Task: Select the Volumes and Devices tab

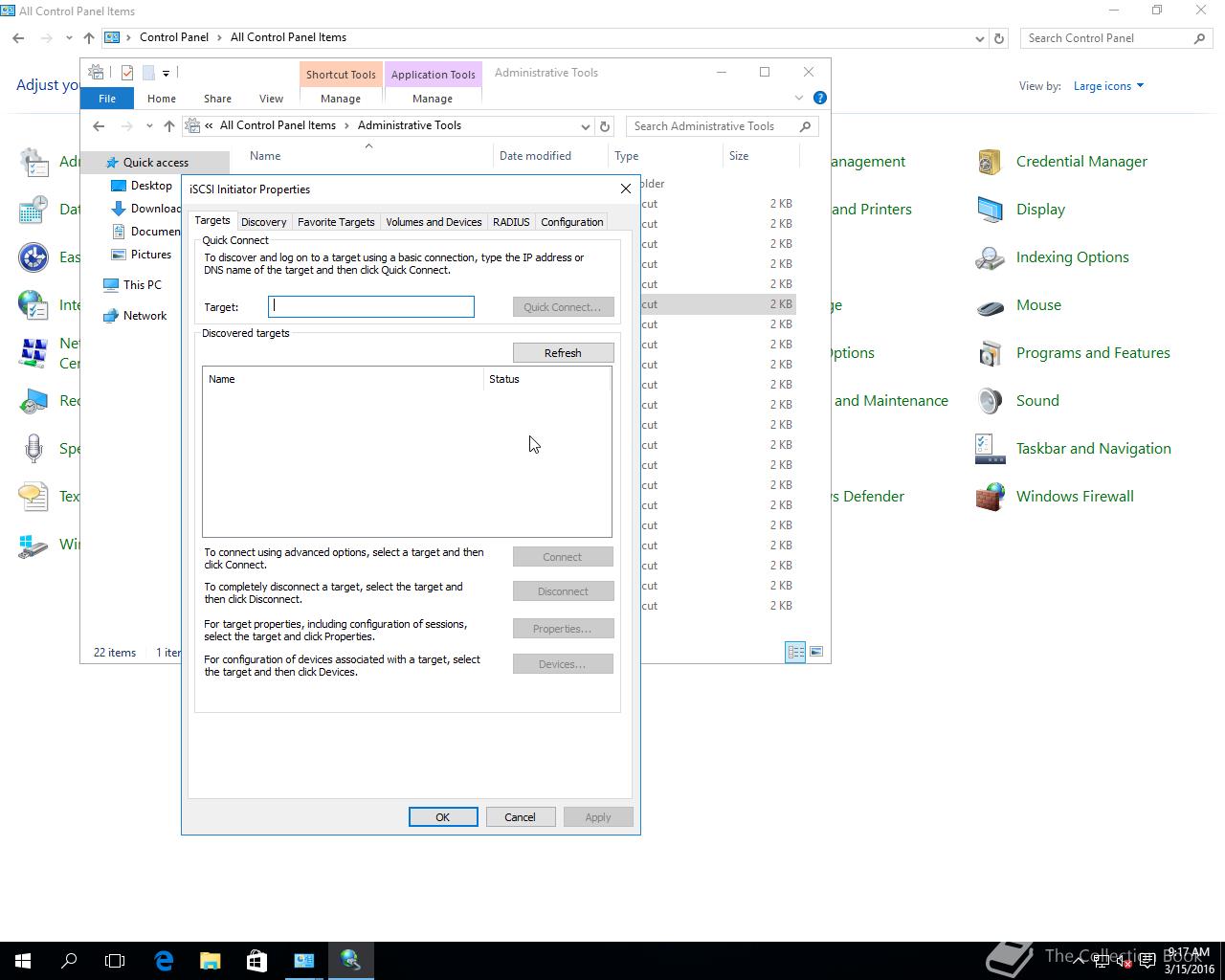Action: [x=434, y=222]
